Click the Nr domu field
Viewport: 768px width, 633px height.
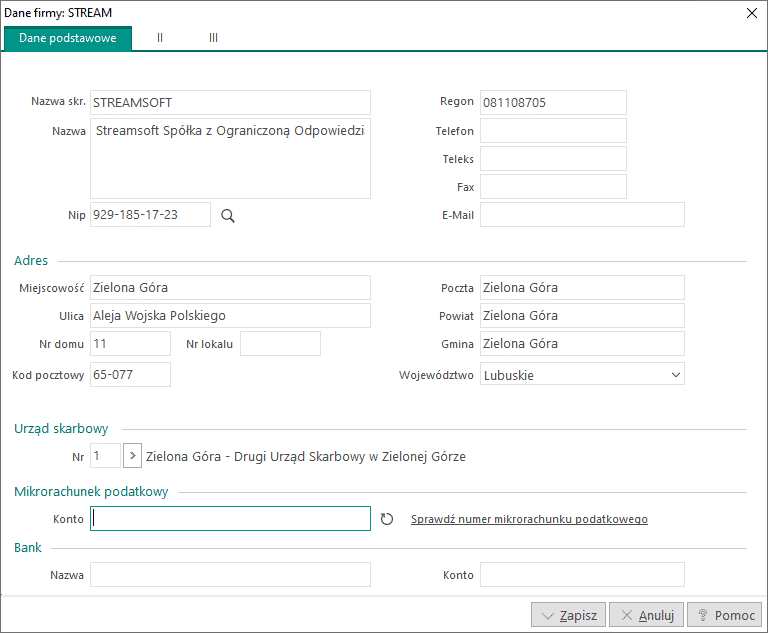(x=130, y=343)
